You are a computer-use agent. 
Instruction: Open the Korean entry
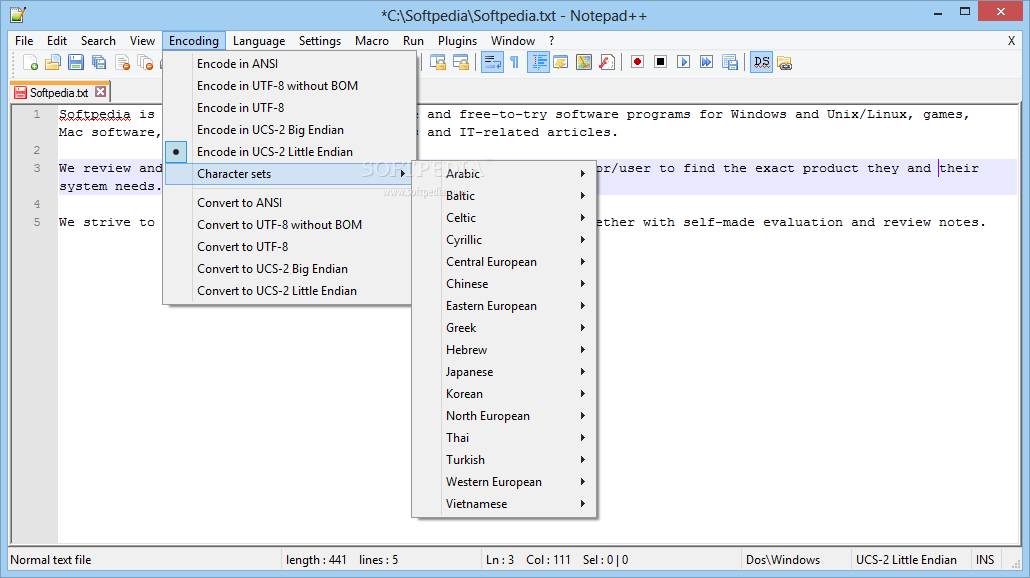coord(504,393)
